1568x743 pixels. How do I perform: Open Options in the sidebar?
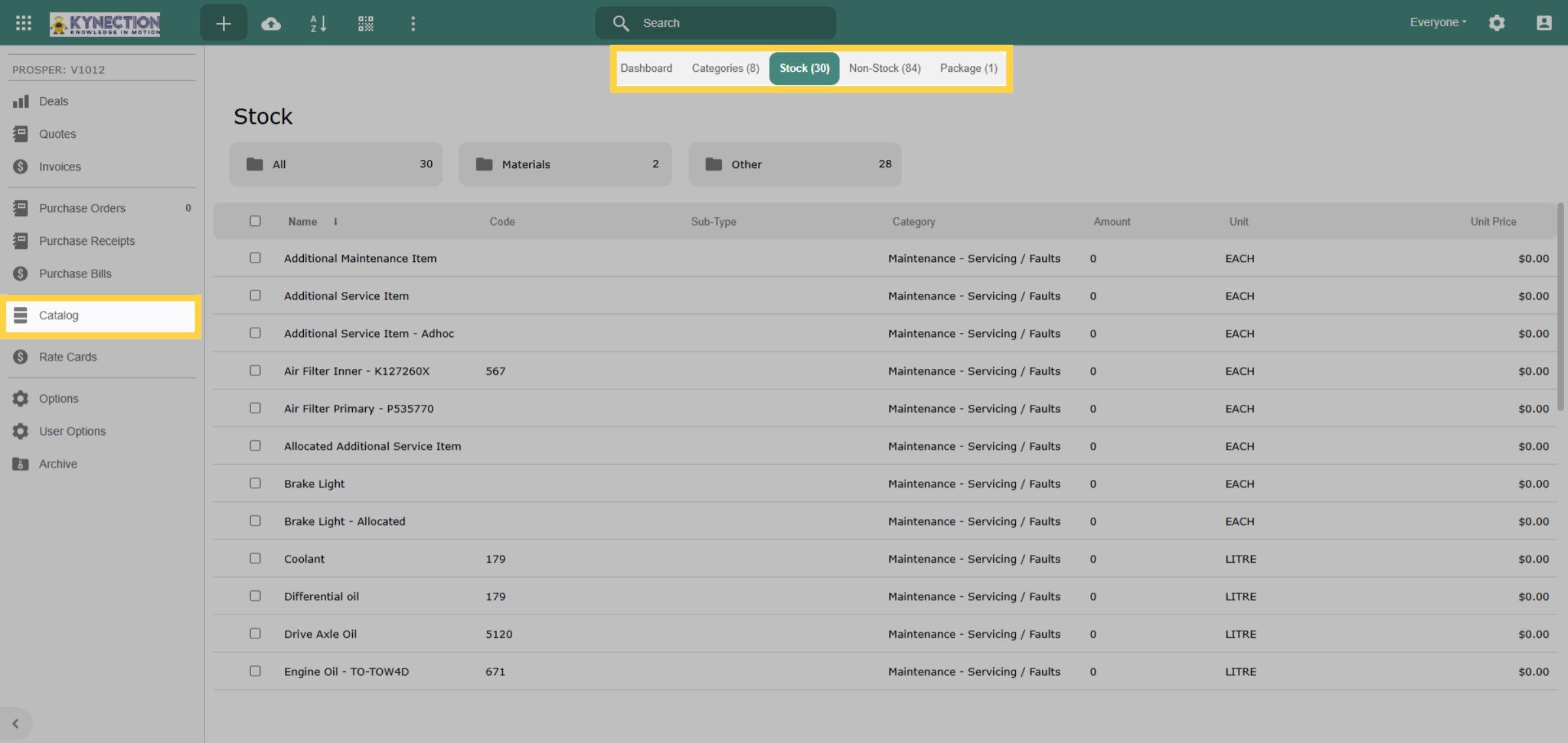tap(101, 399)
